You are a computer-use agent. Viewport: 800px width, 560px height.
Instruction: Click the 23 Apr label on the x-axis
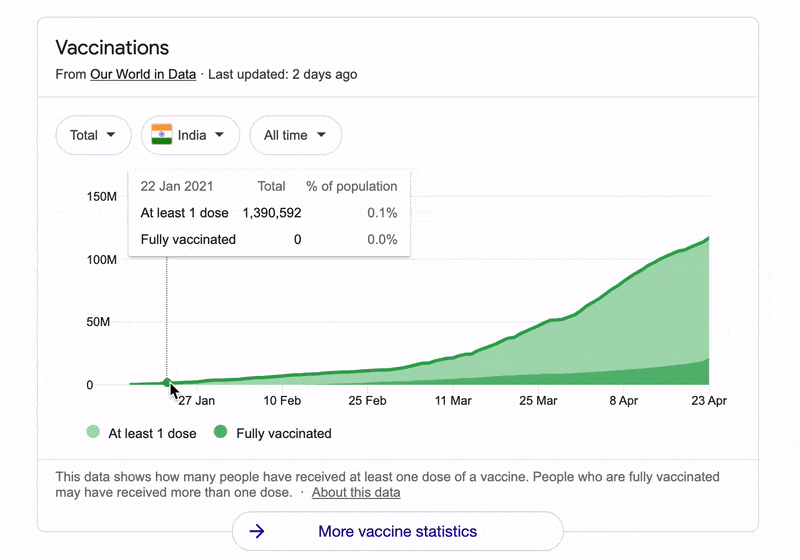tap(709, 401)
